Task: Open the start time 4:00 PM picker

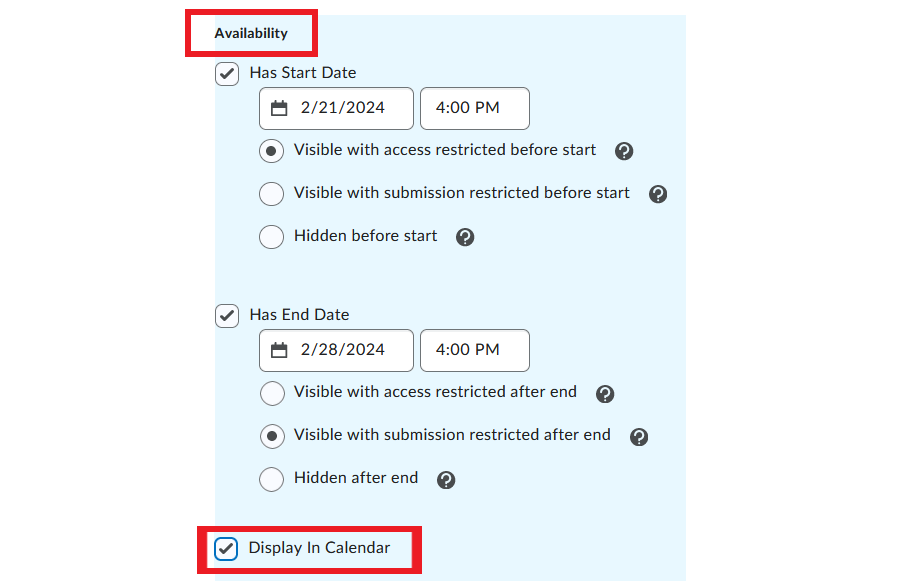Action: pos(475,108)
